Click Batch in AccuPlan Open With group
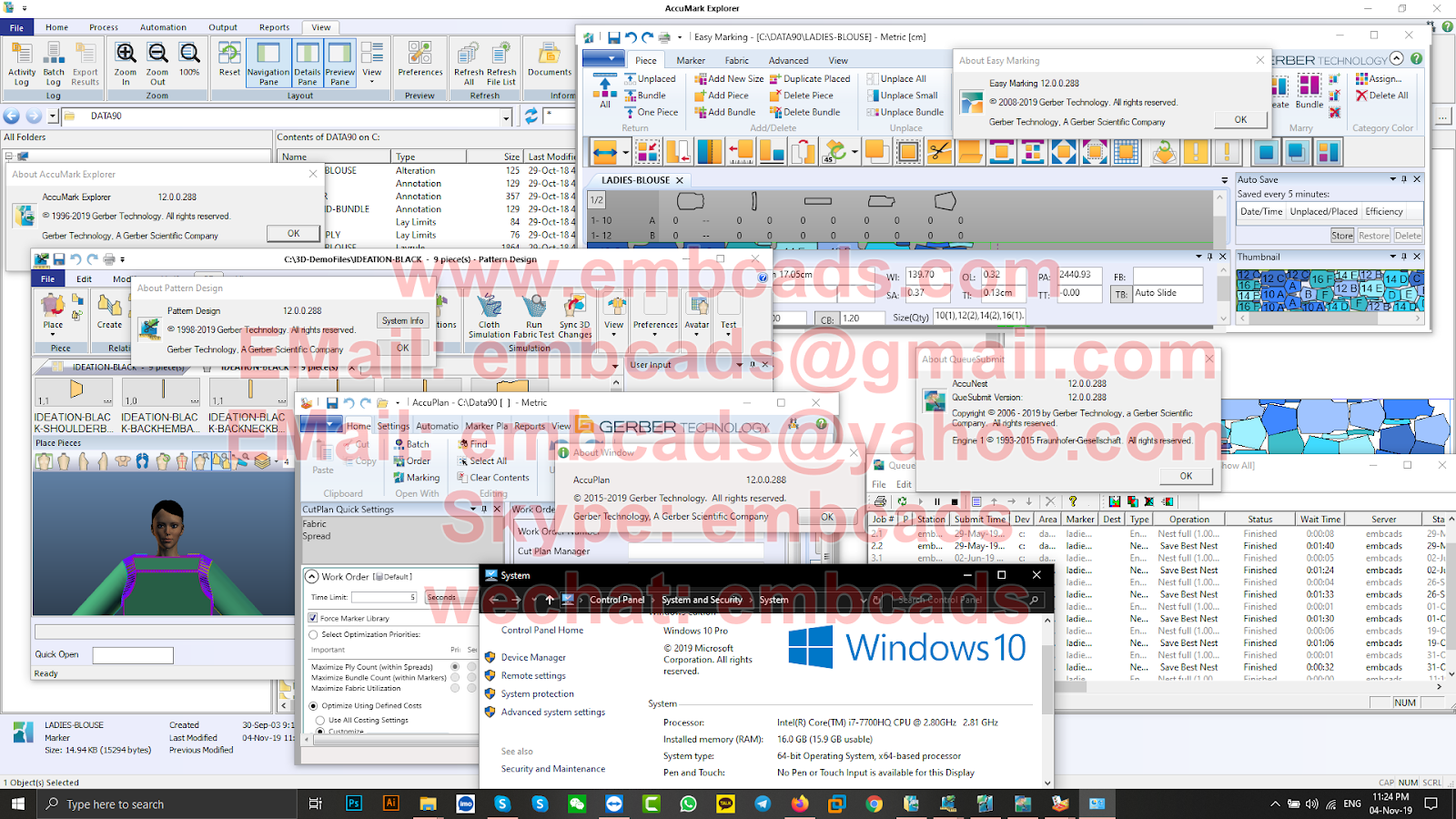Screen dimensions: 1456x819 point(411,444)
